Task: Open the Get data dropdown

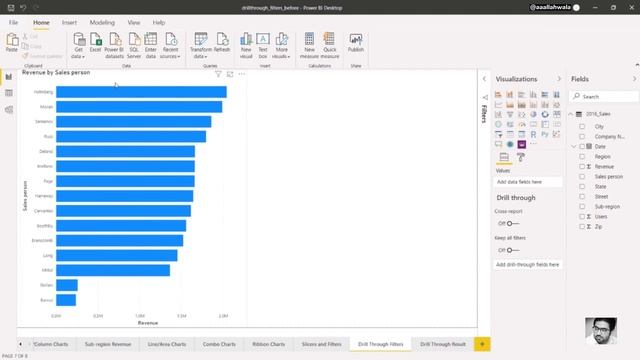Action: 78,46
